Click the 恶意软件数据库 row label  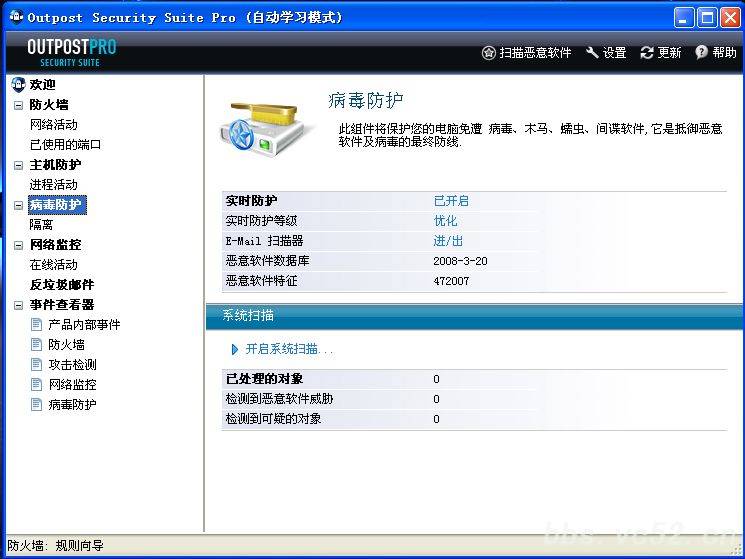tap(267, 261)
